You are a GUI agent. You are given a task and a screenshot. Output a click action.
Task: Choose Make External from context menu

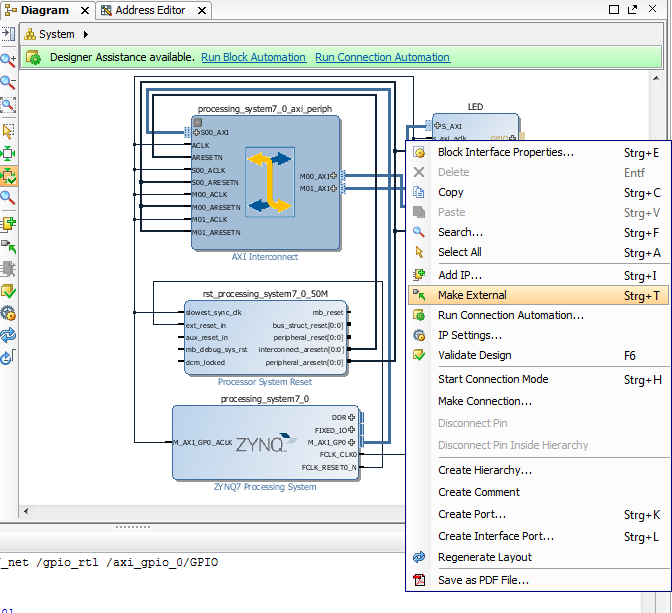coord(538,295)
